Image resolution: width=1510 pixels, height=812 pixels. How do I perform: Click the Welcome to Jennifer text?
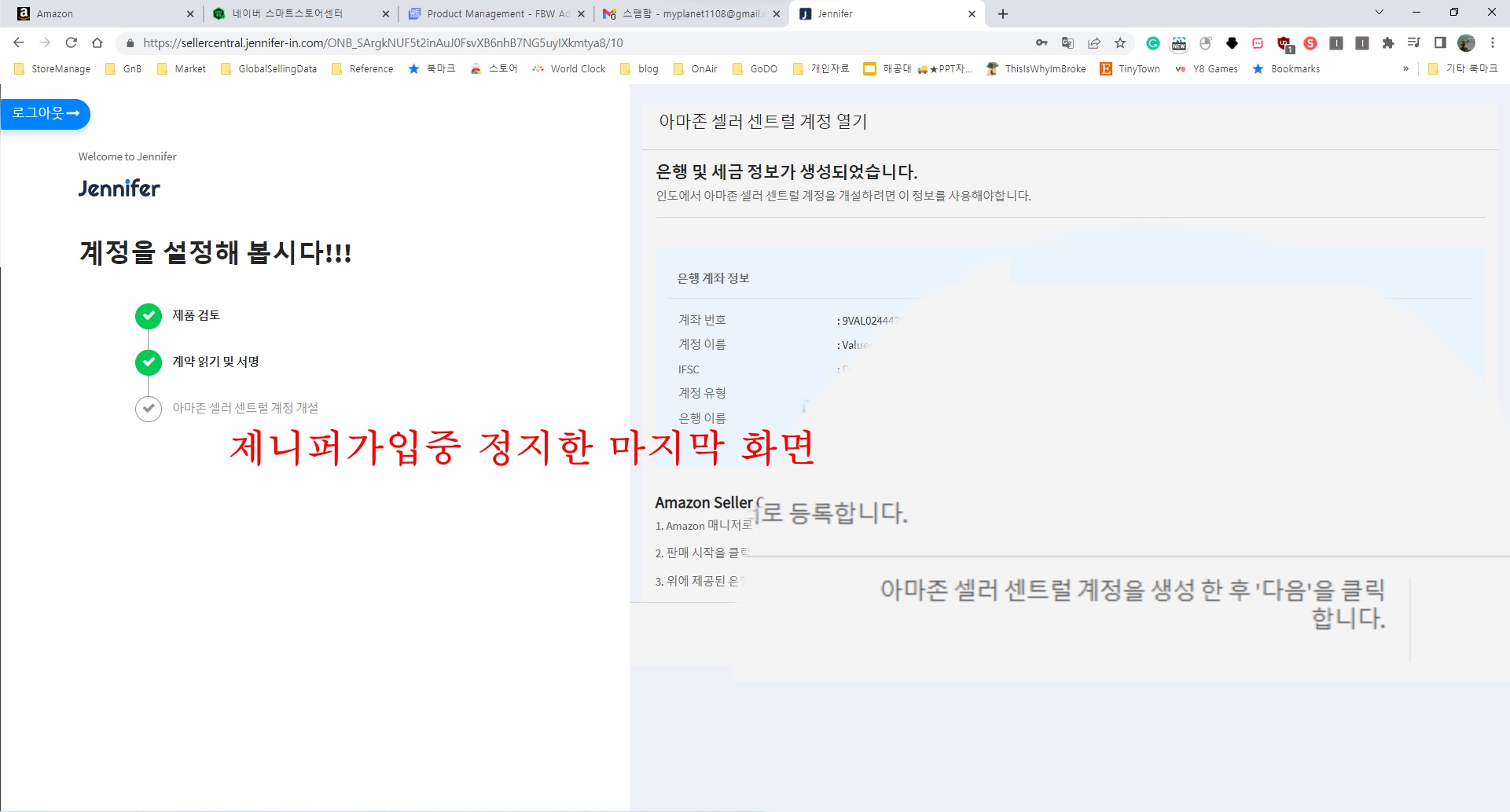click(127, 156)
